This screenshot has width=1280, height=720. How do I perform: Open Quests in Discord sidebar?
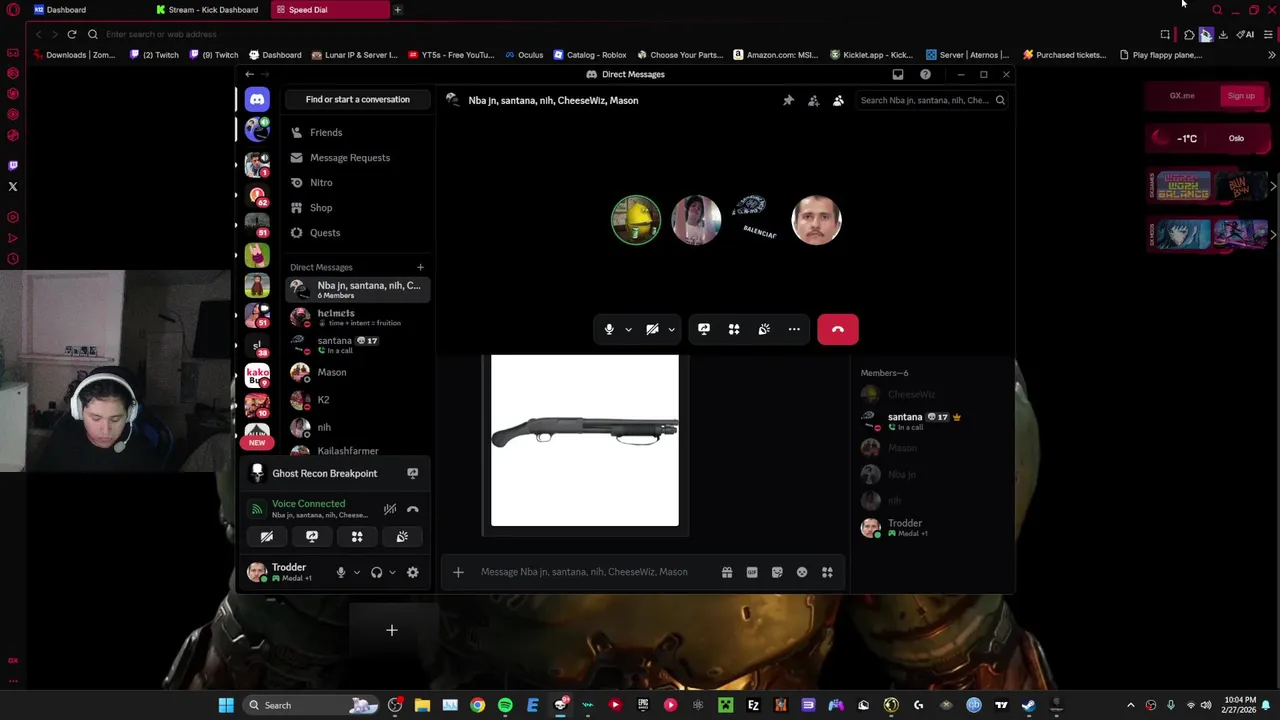357,232
